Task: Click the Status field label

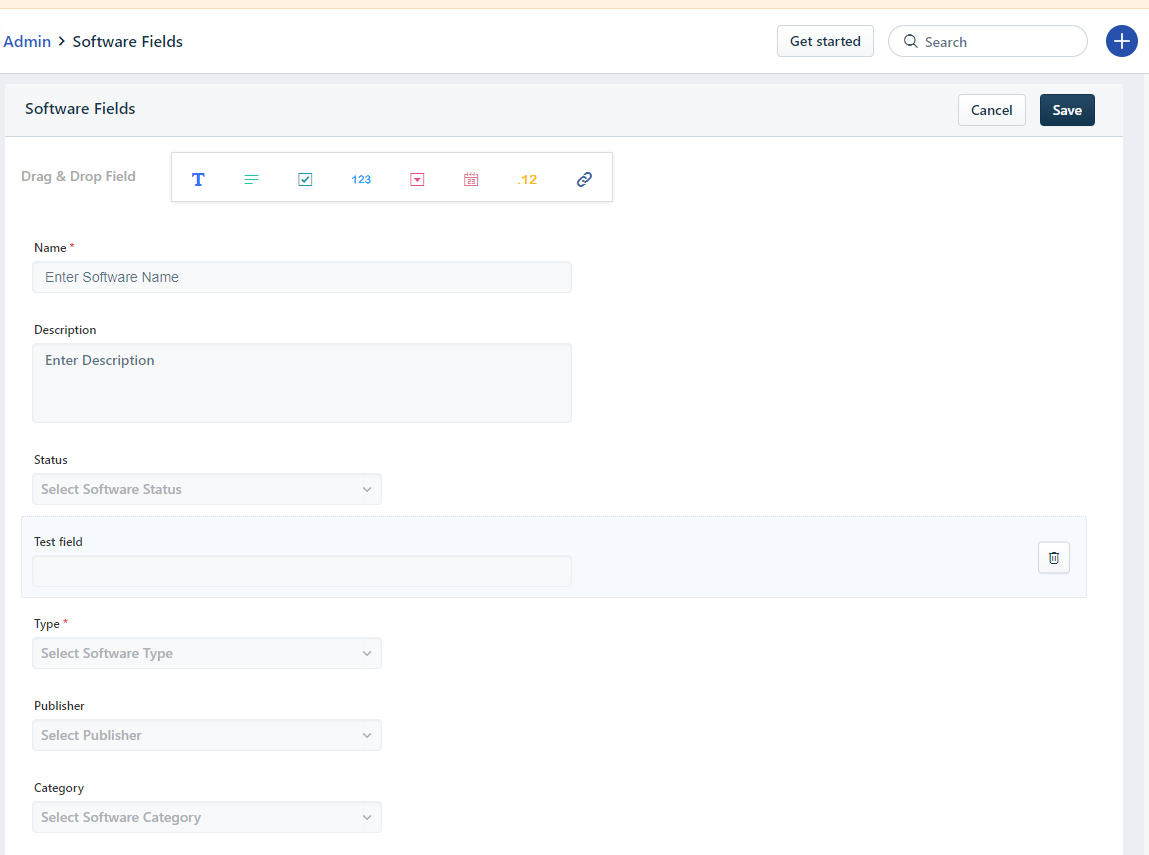Action: (x=51, y=460)
